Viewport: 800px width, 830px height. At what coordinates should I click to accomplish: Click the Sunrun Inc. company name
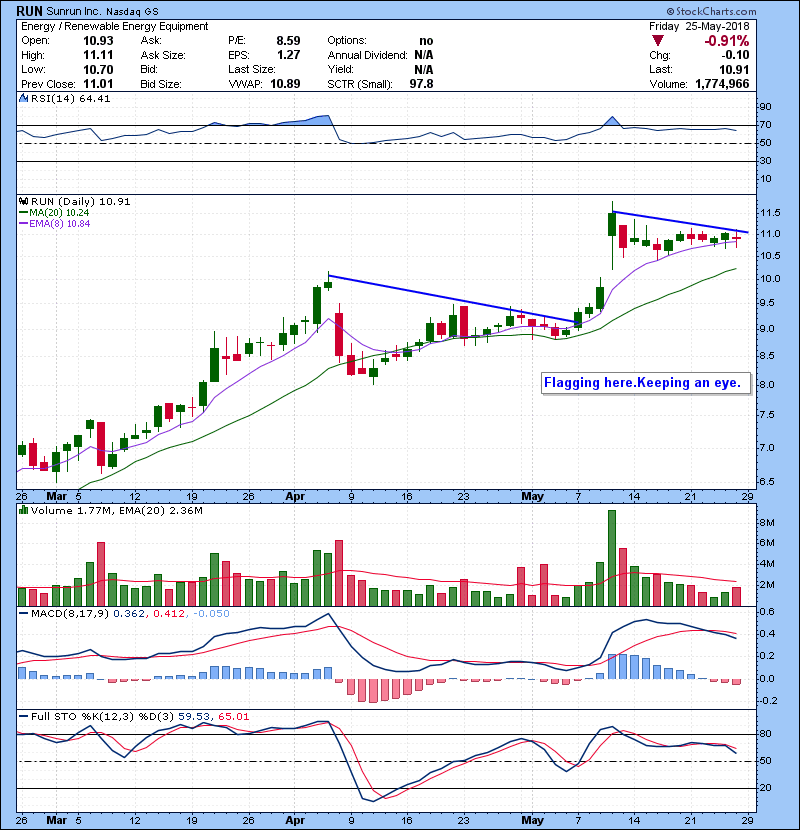(x=74, y=11)
